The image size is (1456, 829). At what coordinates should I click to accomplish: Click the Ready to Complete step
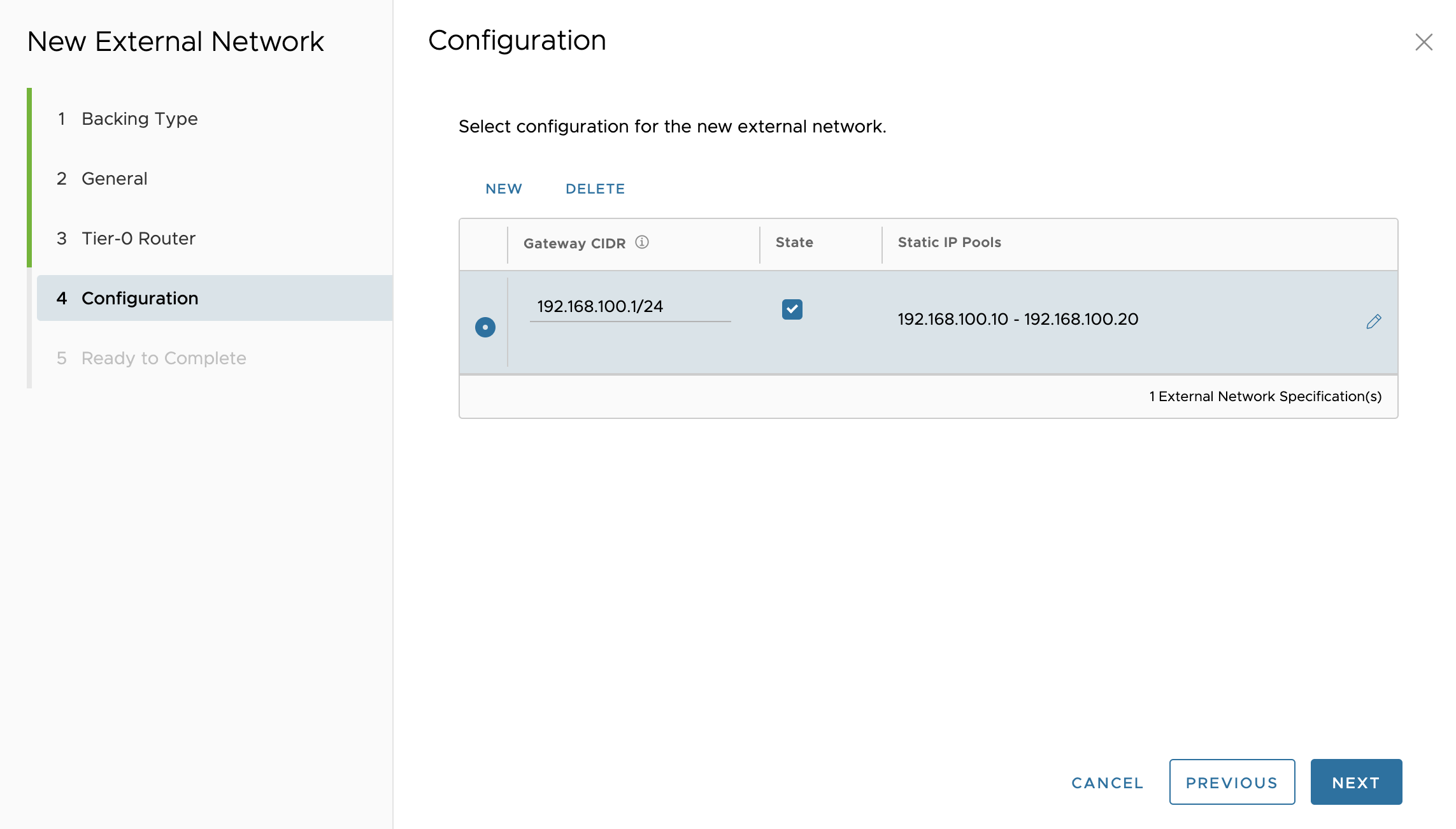tap(164, 358)
